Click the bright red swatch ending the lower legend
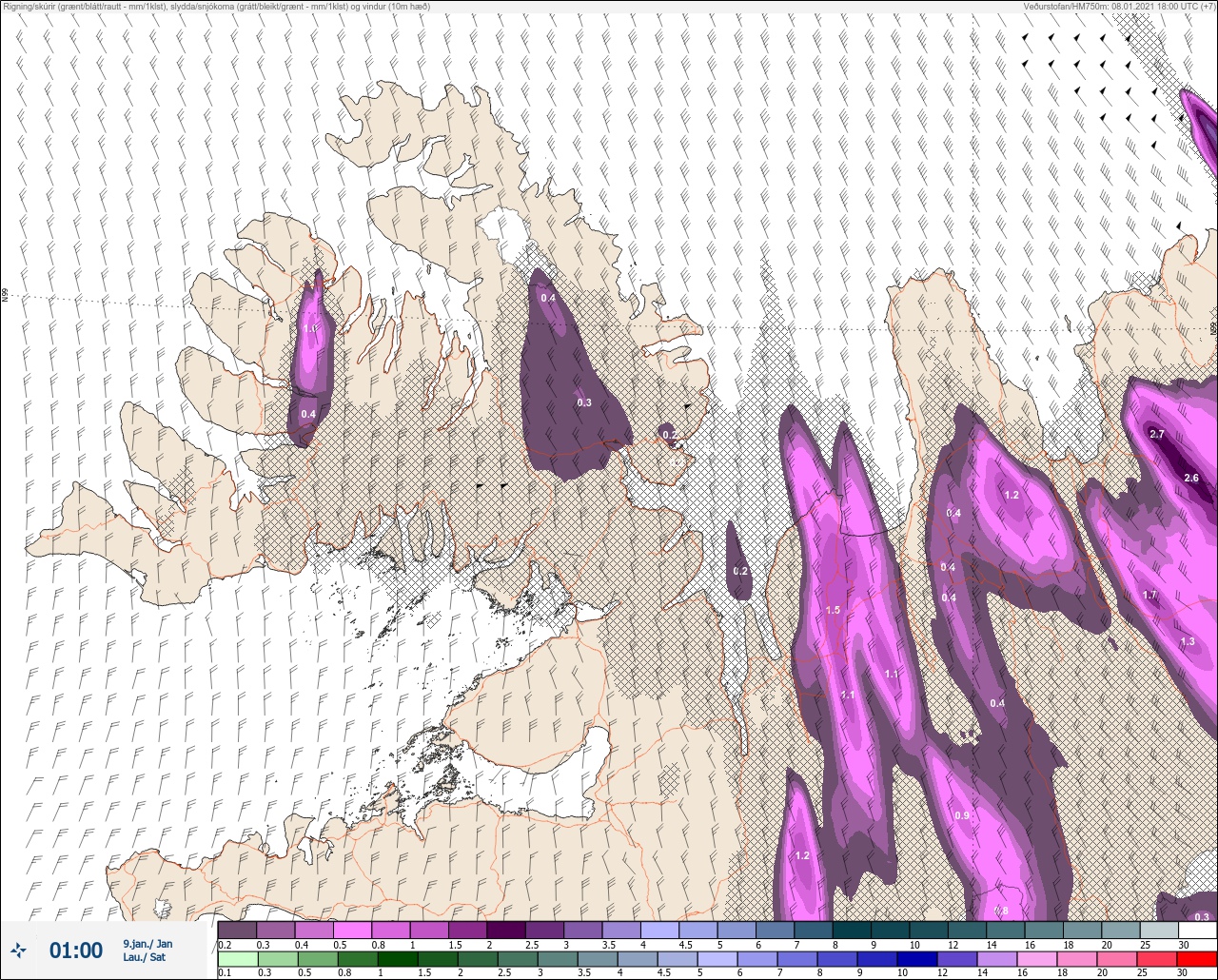1218x980 pixels. pyautogui.click(x=1196, y=959)
